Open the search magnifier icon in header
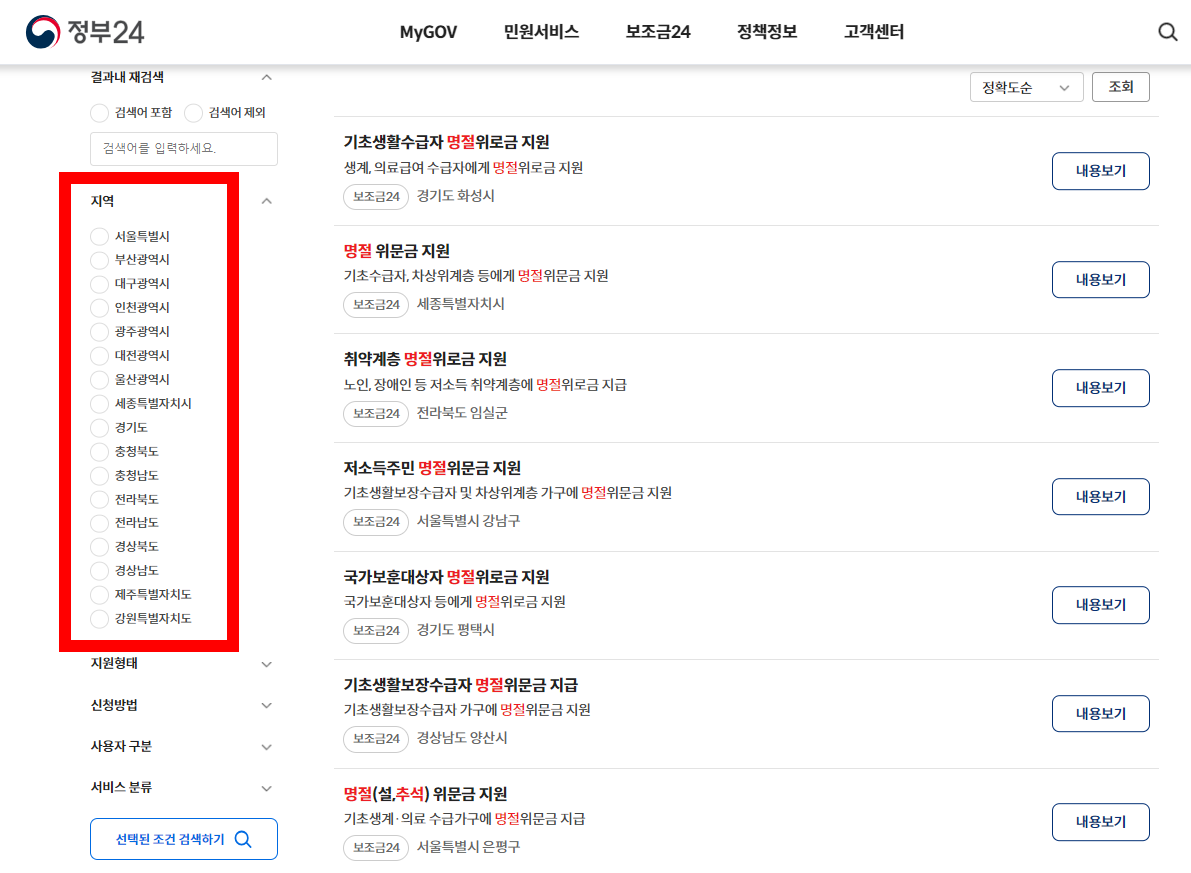The height and width of the screenshot is (873, 1191). [1167, 32]
